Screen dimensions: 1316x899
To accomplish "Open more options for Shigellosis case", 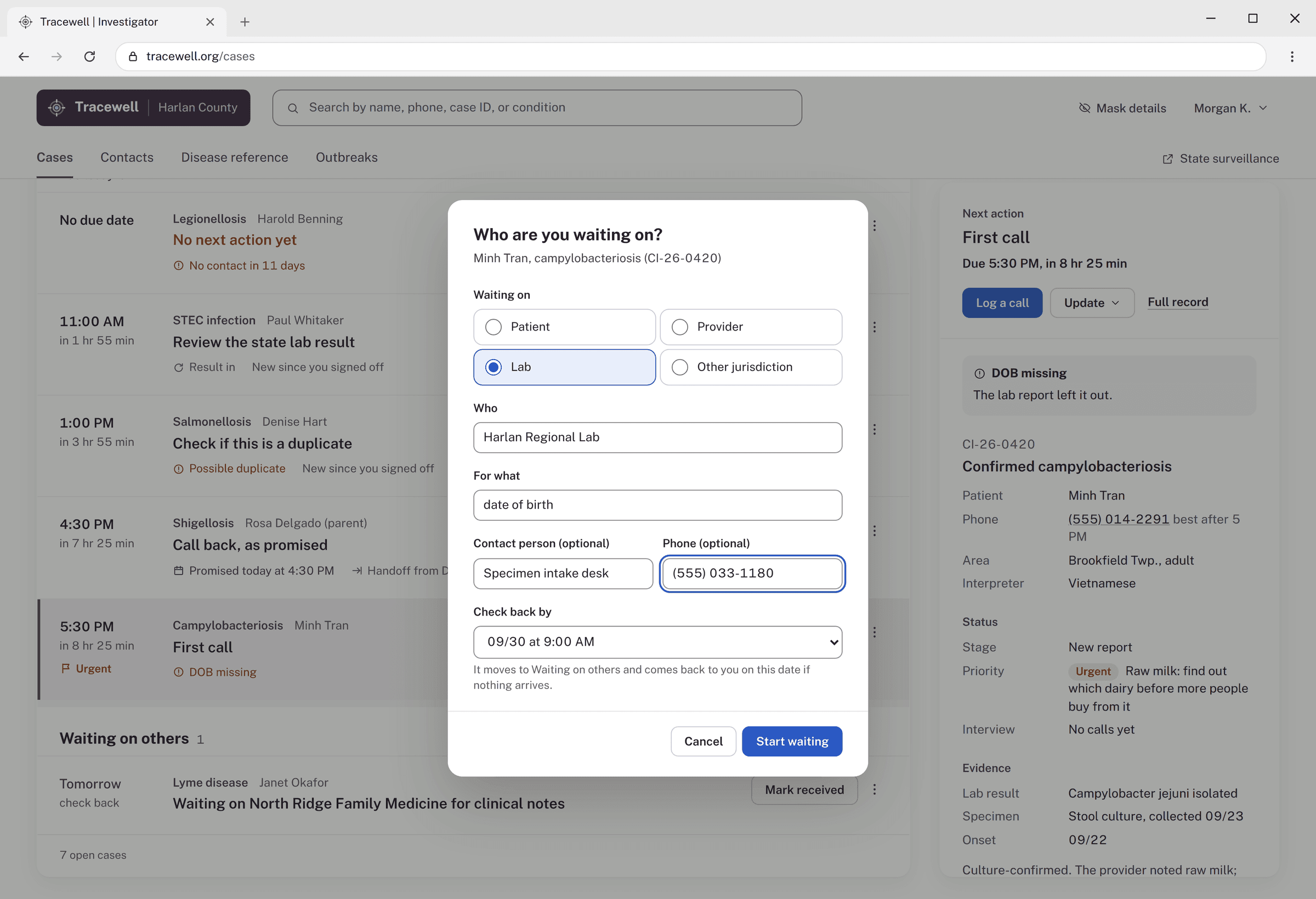I will [x=874, y=531].
